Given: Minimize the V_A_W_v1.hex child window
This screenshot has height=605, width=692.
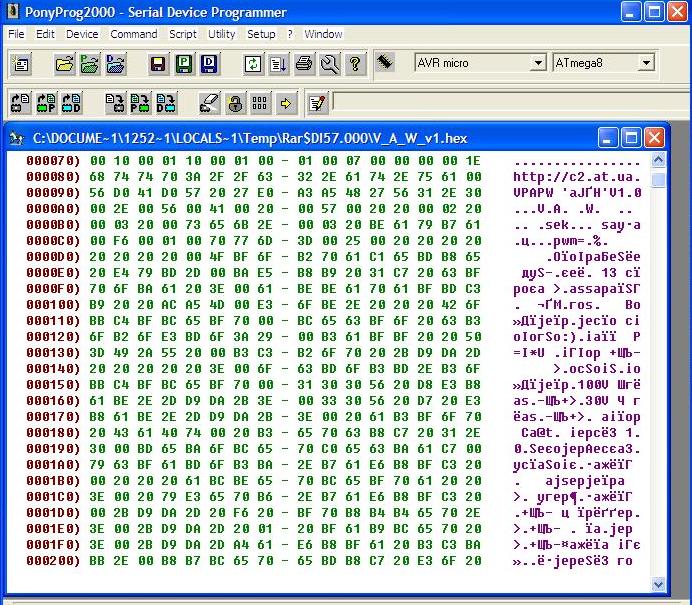Looking at the screenshot, I should [607, 138].
